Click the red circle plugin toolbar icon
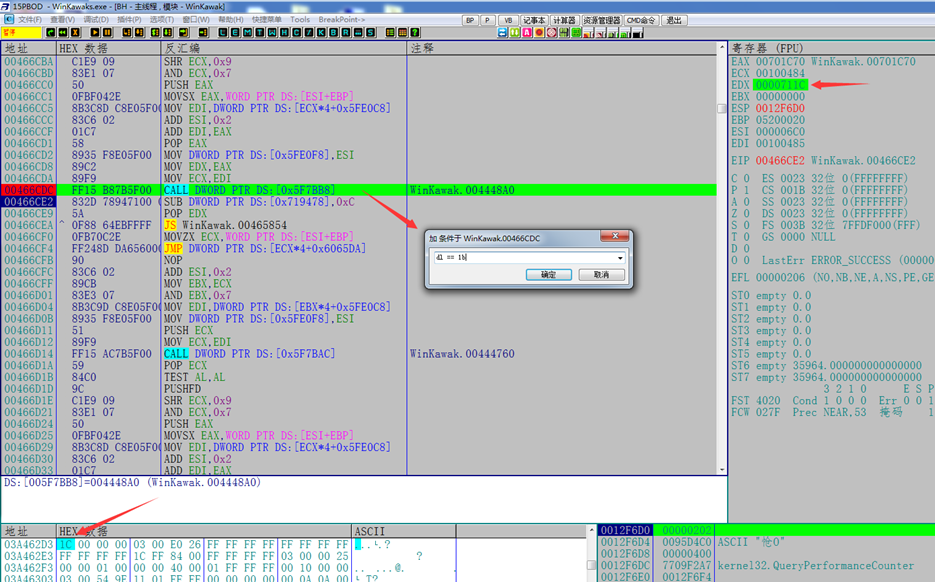Screen dimensions: 935x582 coord(540,32)
